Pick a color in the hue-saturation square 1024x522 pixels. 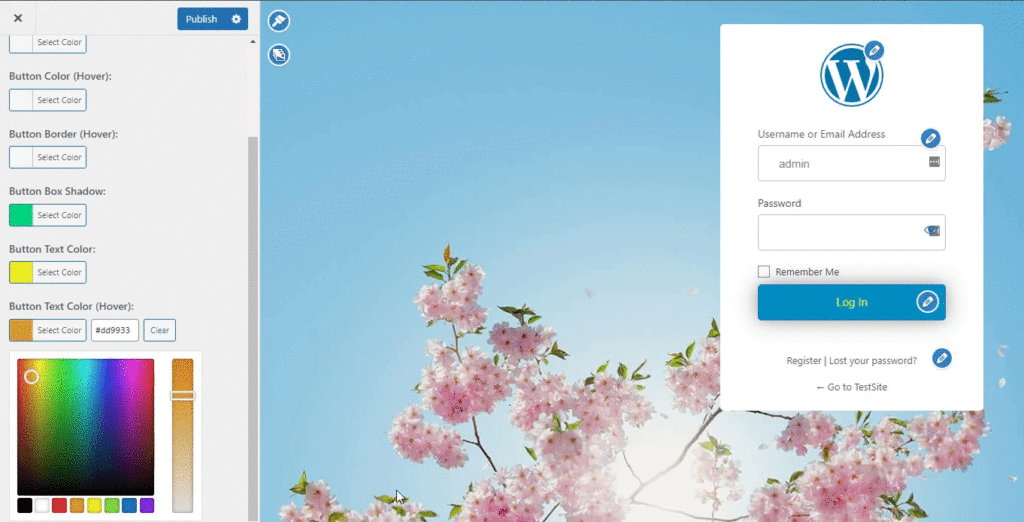click(x=86, y=427)
